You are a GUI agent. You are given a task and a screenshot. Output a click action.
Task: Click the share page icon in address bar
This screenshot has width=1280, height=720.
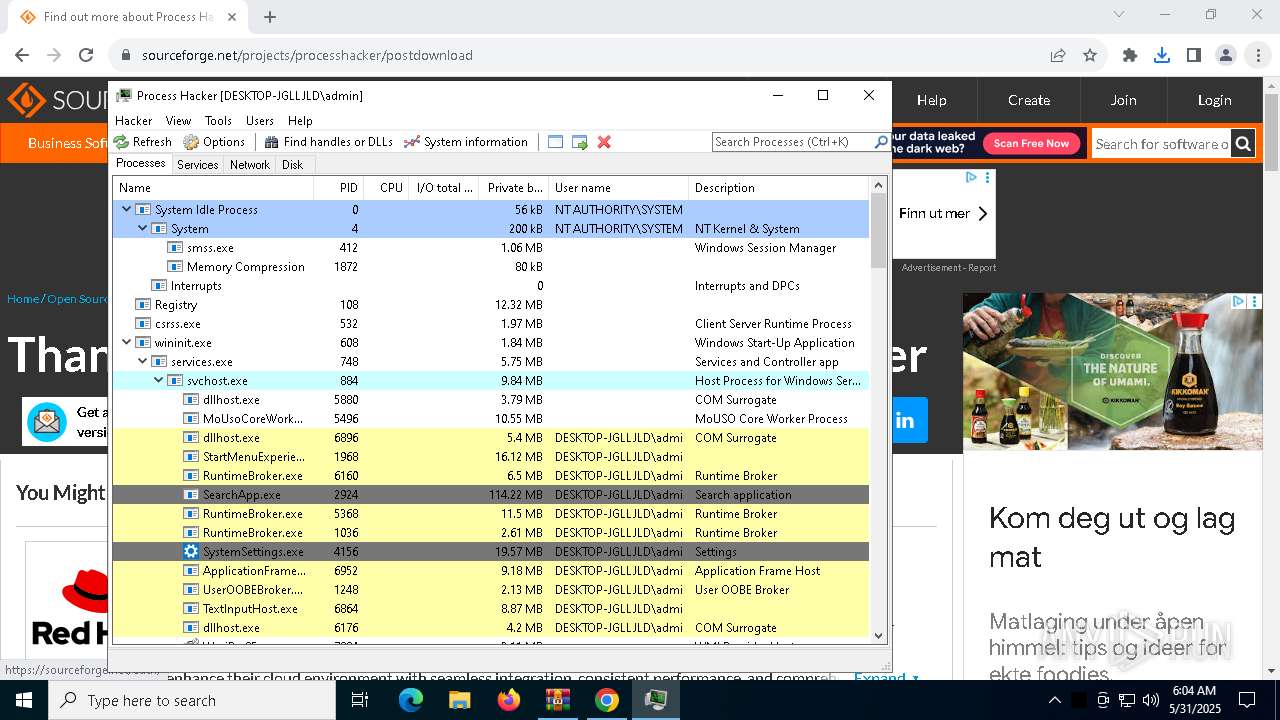point(1058,55)
